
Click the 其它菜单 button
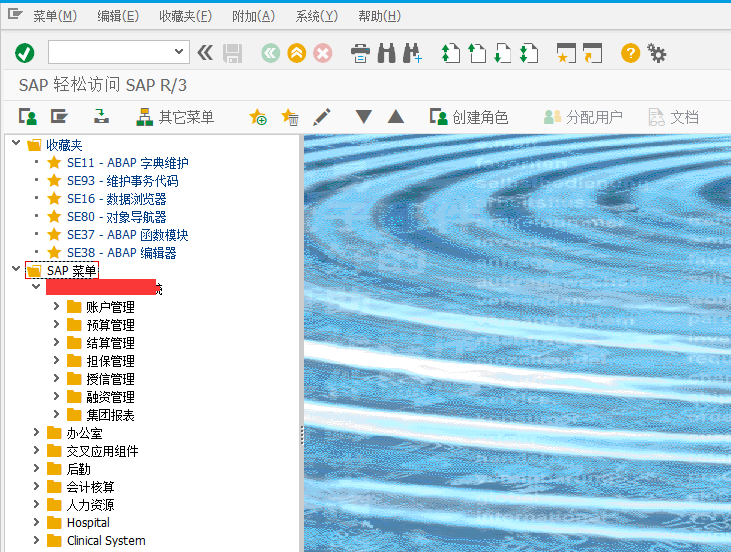point(175,117)
